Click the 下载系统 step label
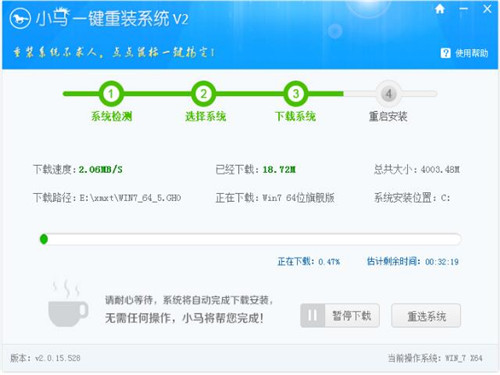 (x=295, y=116)
